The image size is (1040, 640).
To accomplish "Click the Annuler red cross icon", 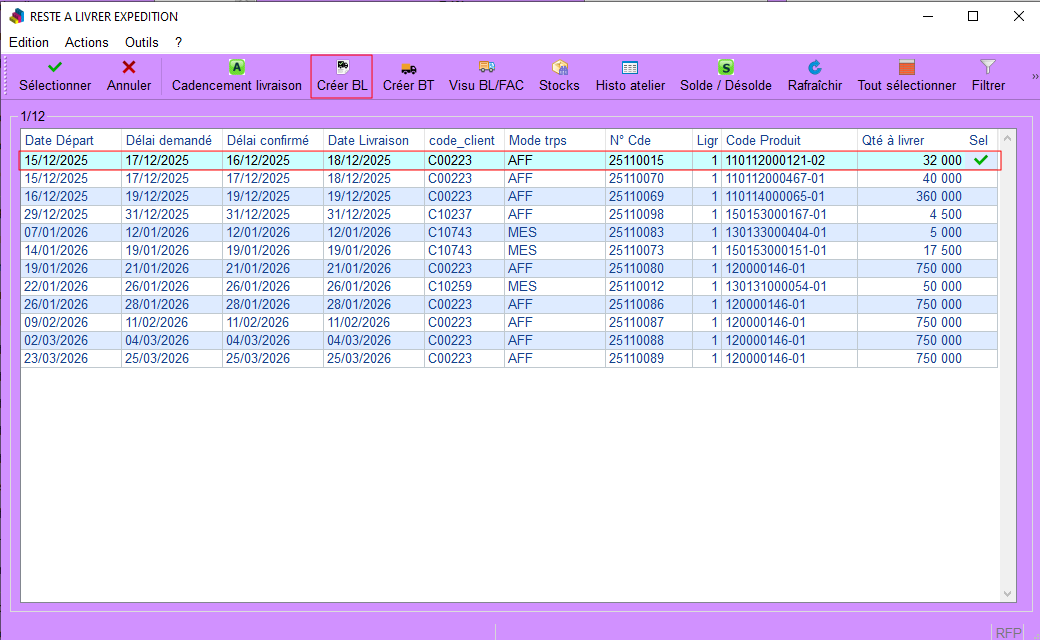I will pyautogui.click(x=129, y=68).
